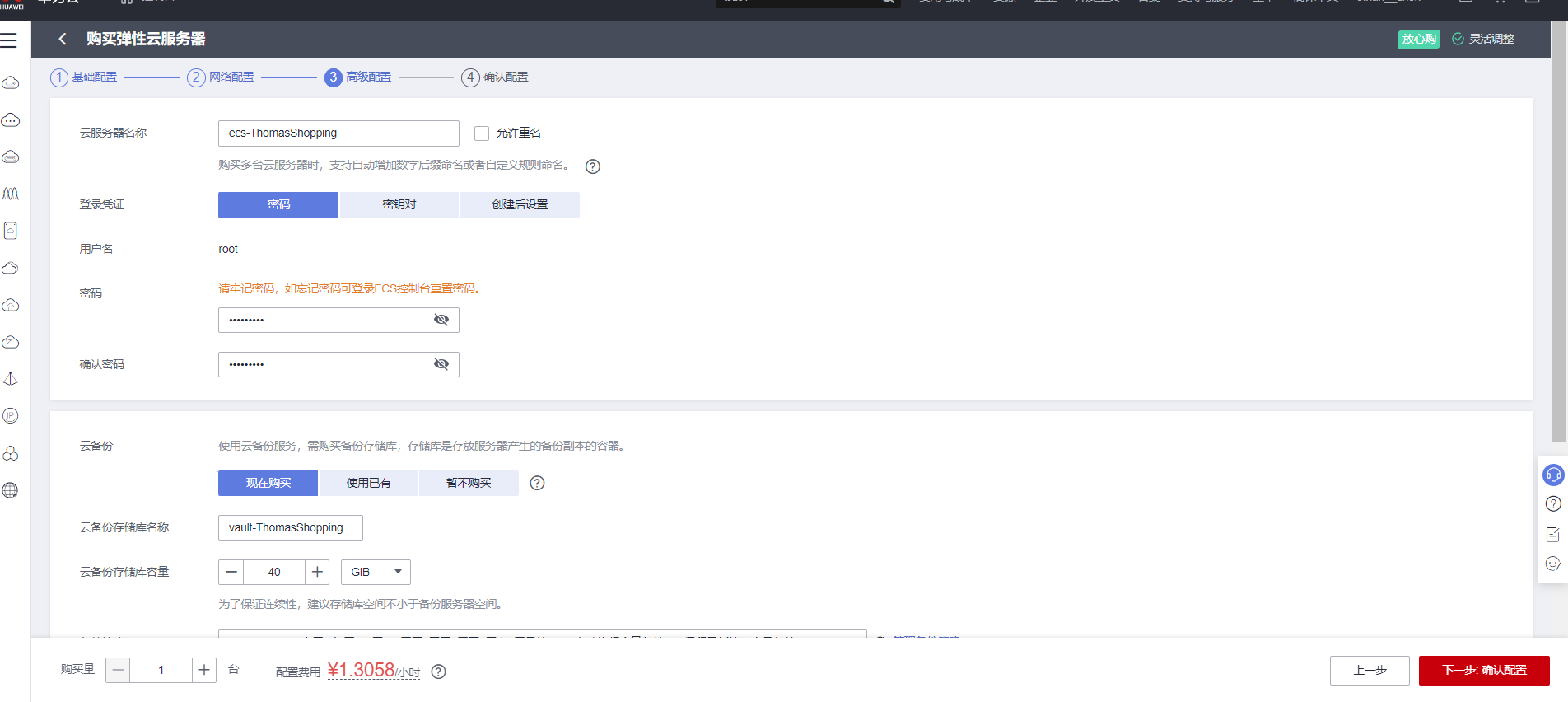
Task: Open the floating feedback note icon
Action: click(1553, 534)
